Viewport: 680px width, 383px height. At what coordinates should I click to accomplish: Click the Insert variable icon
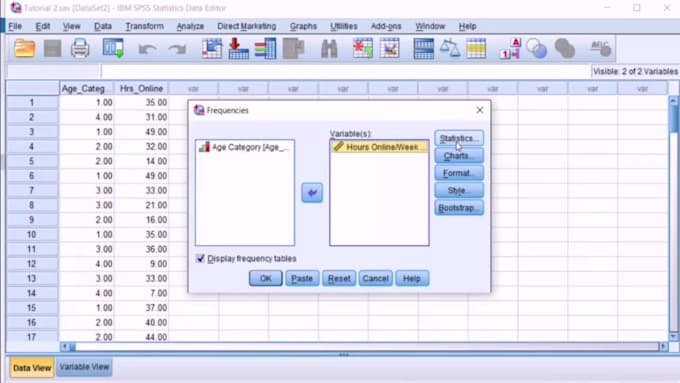pyautogui.click(x=389, y=48)
